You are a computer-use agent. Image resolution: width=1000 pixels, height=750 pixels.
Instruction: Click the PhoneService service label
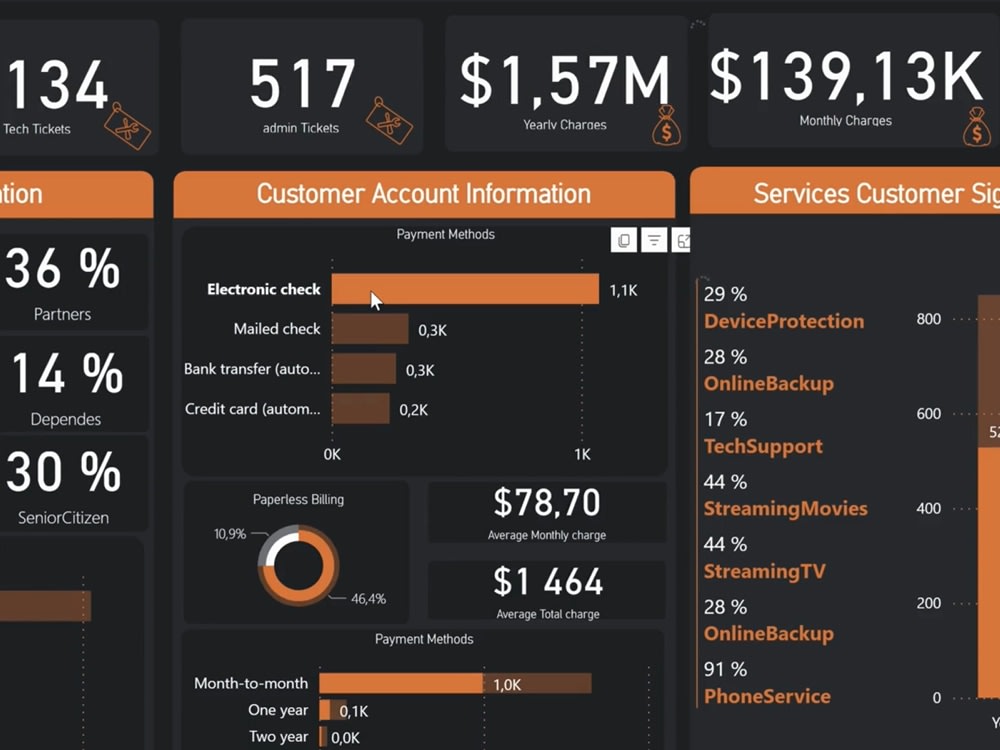tap(767, 696)
